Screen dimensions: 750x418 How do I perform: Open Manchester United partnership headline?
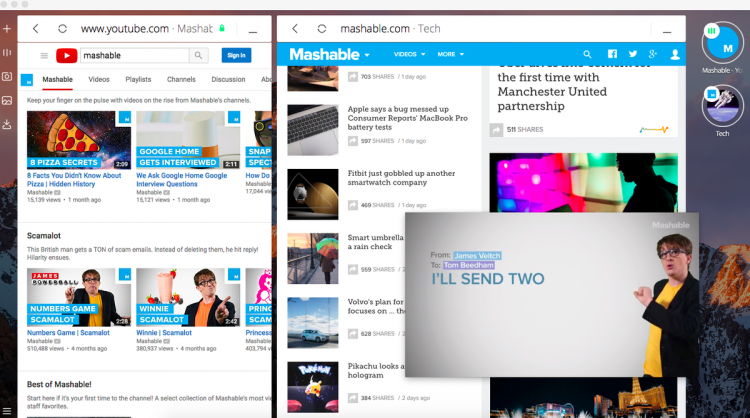tap(552, 91)
